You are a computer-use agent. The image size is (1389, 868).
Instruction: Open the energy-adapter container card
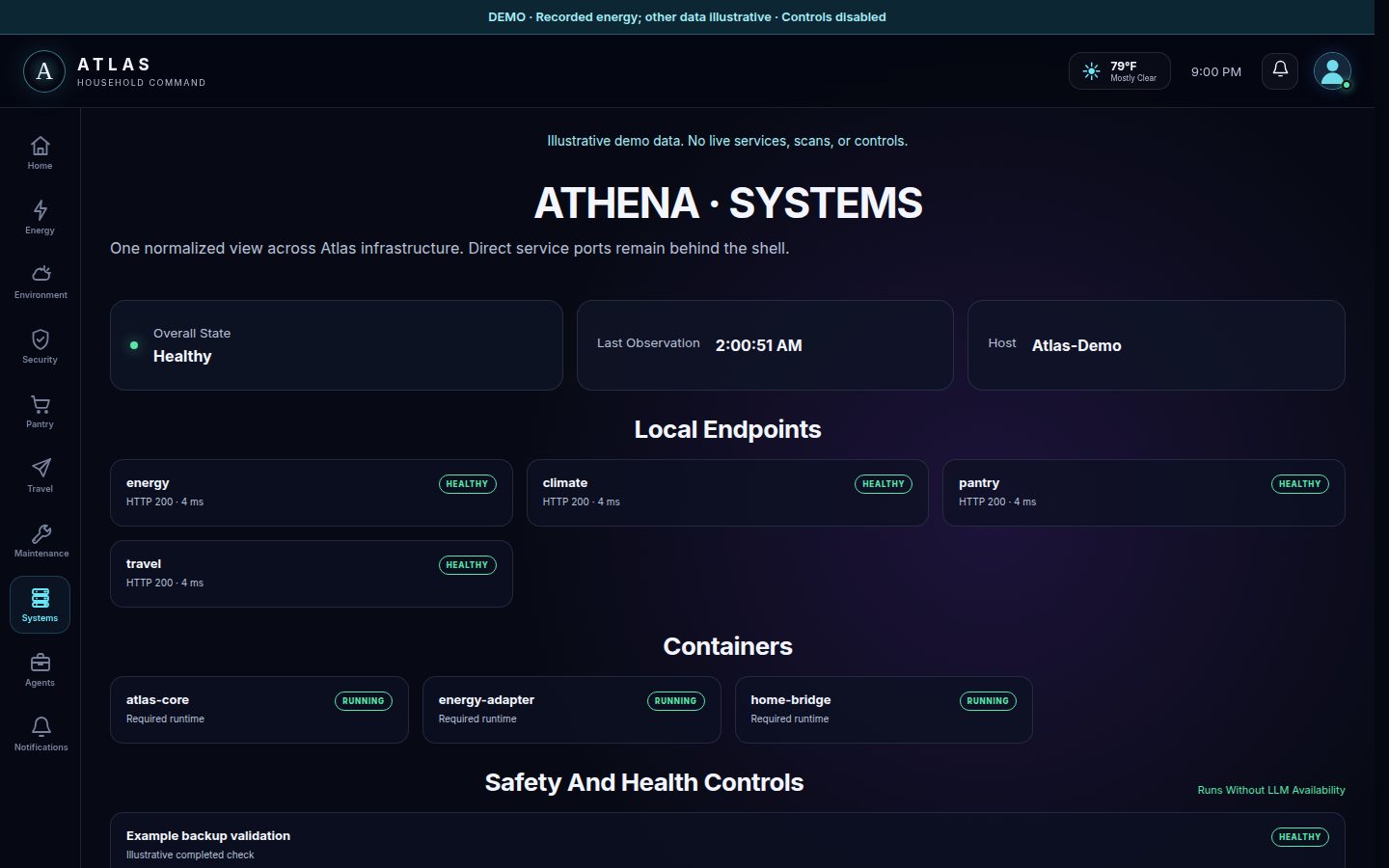pyautogui.click(x=572, y=710)
